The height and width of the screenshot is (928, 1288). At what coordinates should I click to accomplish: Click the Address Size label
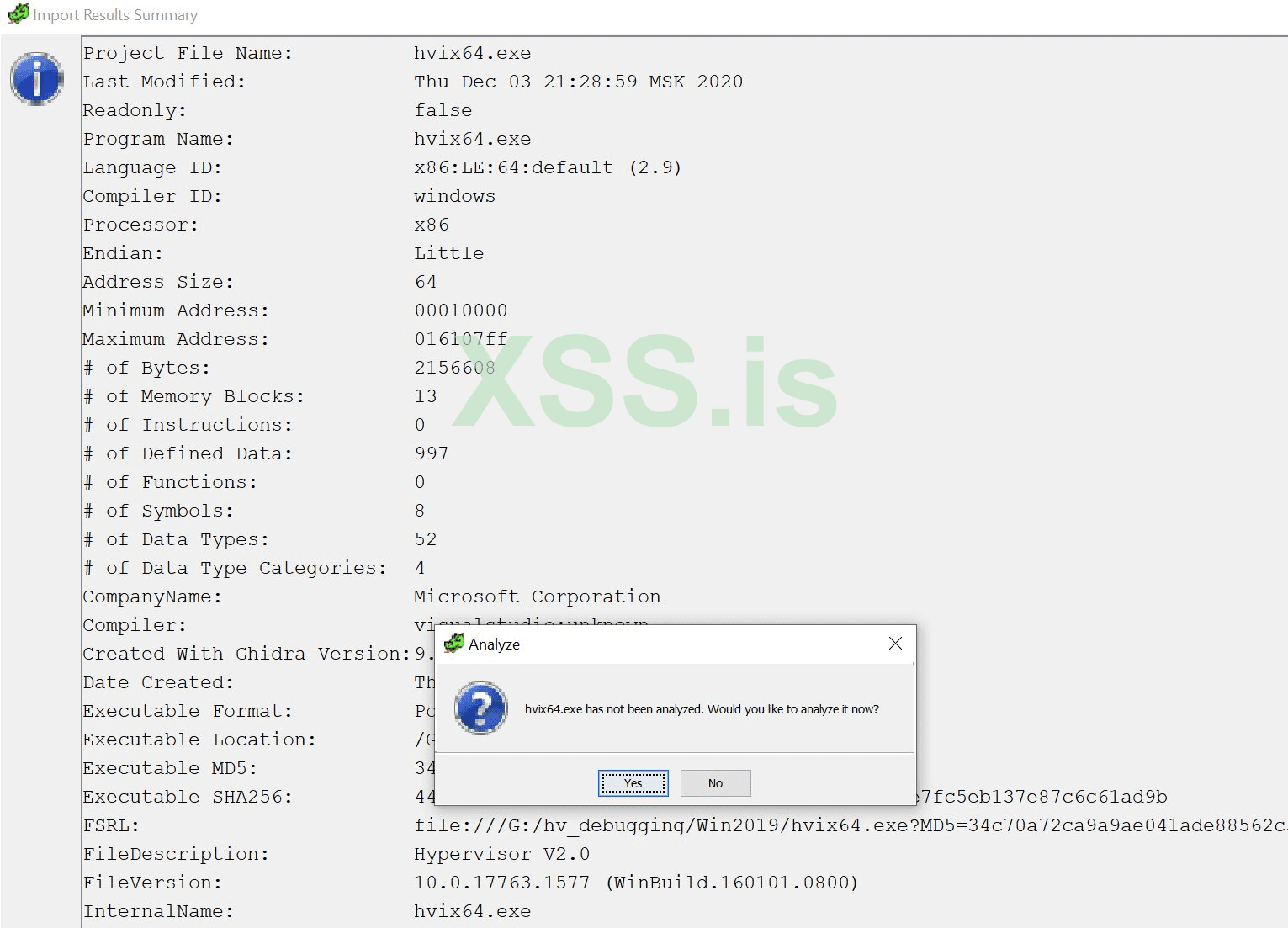158,282
